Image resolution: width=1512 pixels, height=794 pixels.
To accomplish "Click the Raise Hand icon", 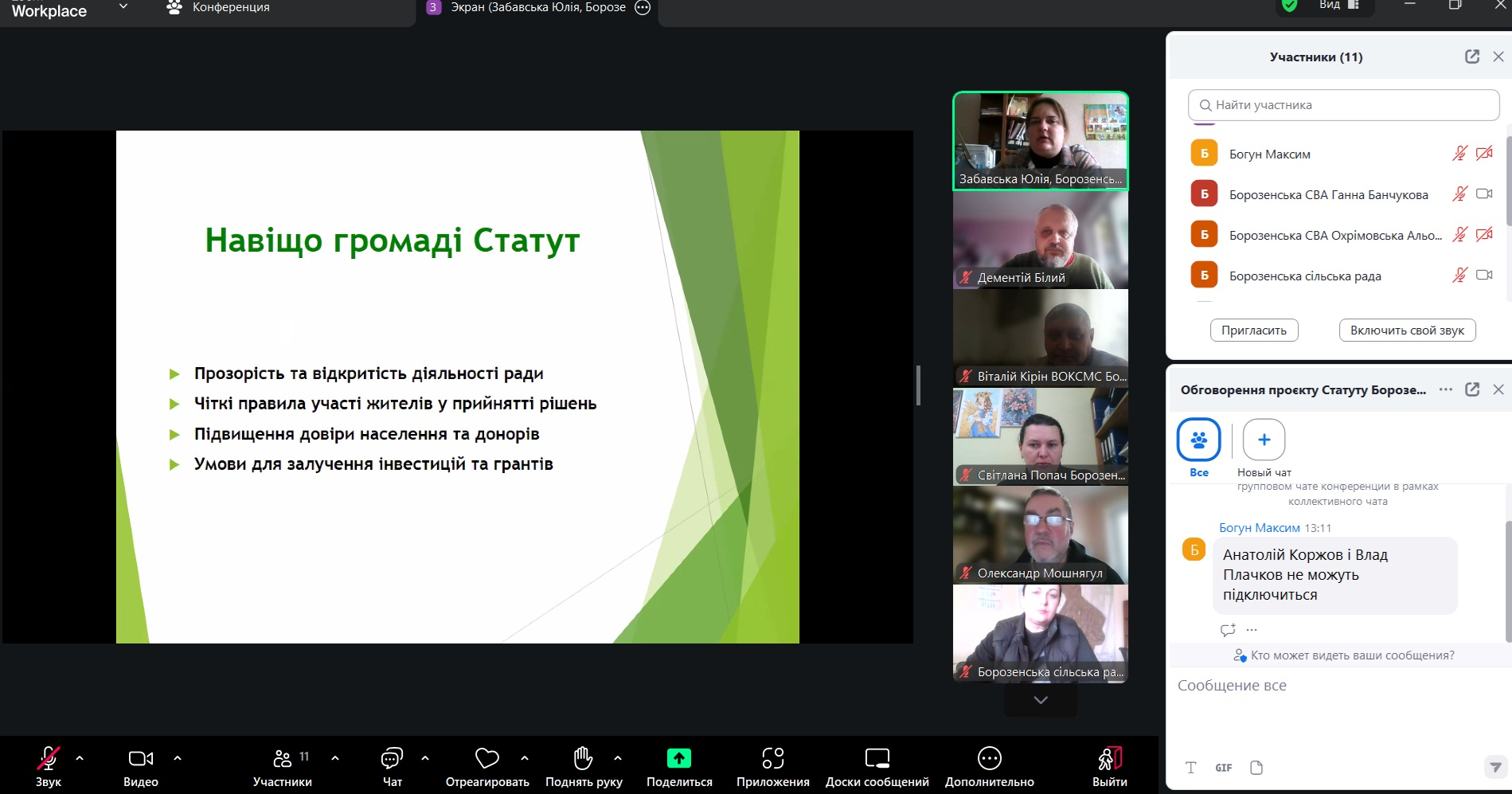I will coord(583,758).
